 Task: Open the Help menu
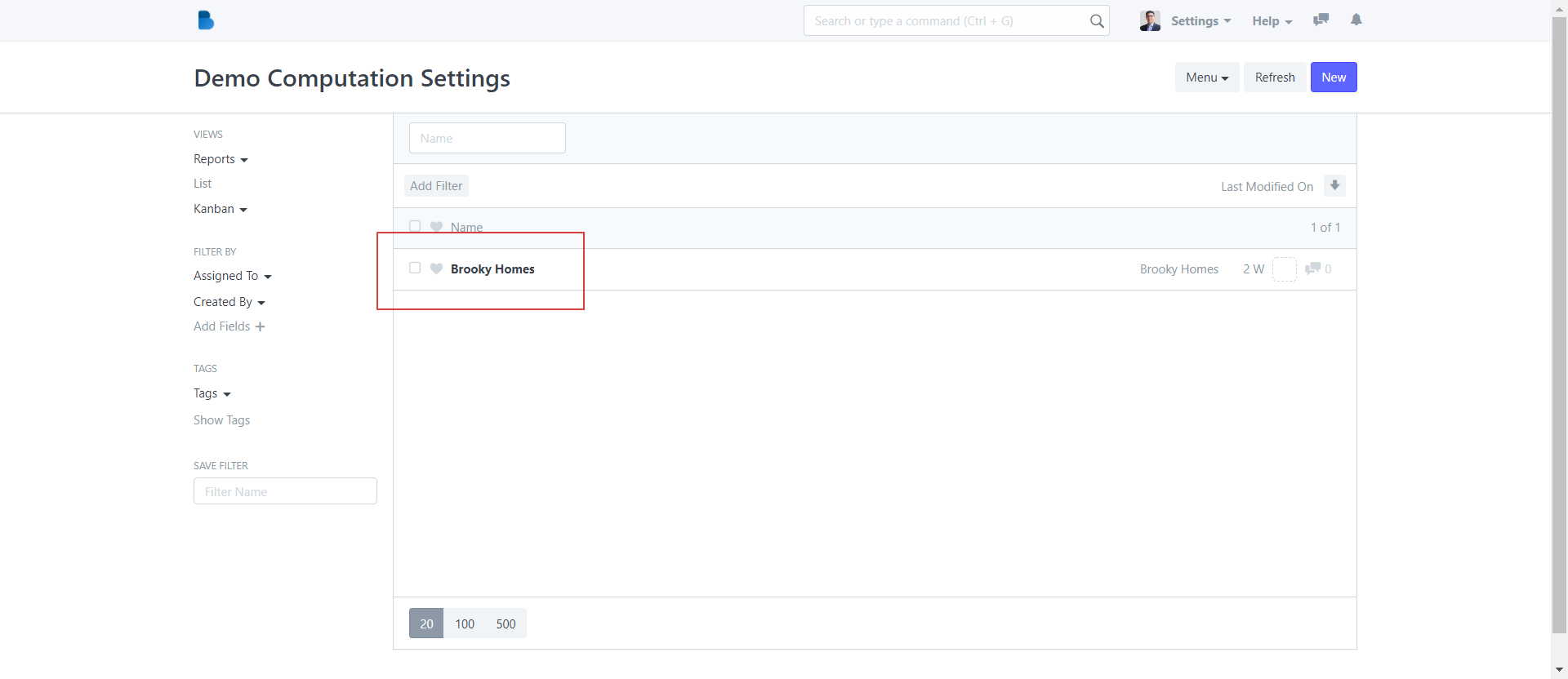(1272, 21)
